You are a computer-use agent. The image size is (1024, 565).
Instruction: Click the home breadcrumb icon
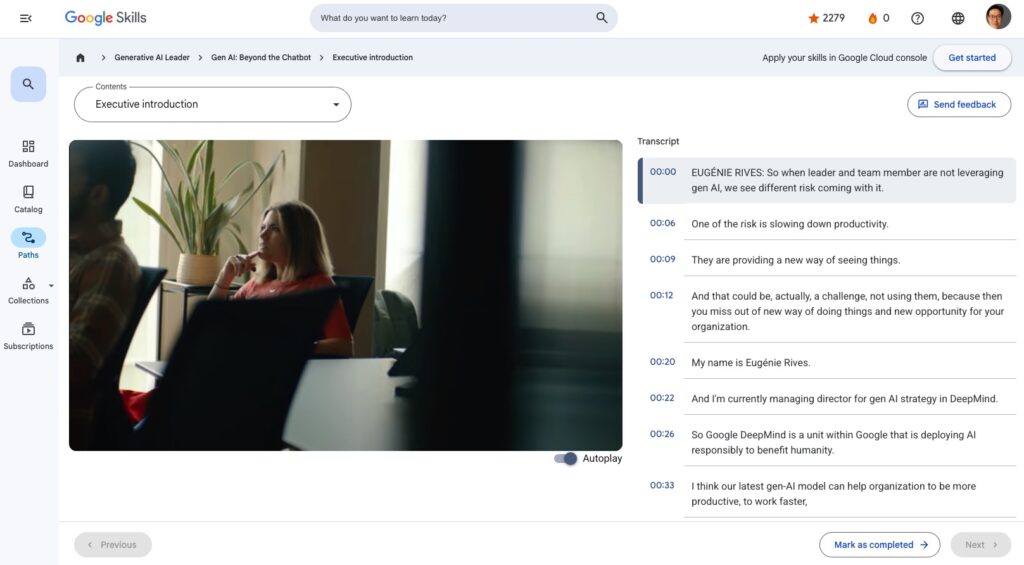click(x=81, y=58)
